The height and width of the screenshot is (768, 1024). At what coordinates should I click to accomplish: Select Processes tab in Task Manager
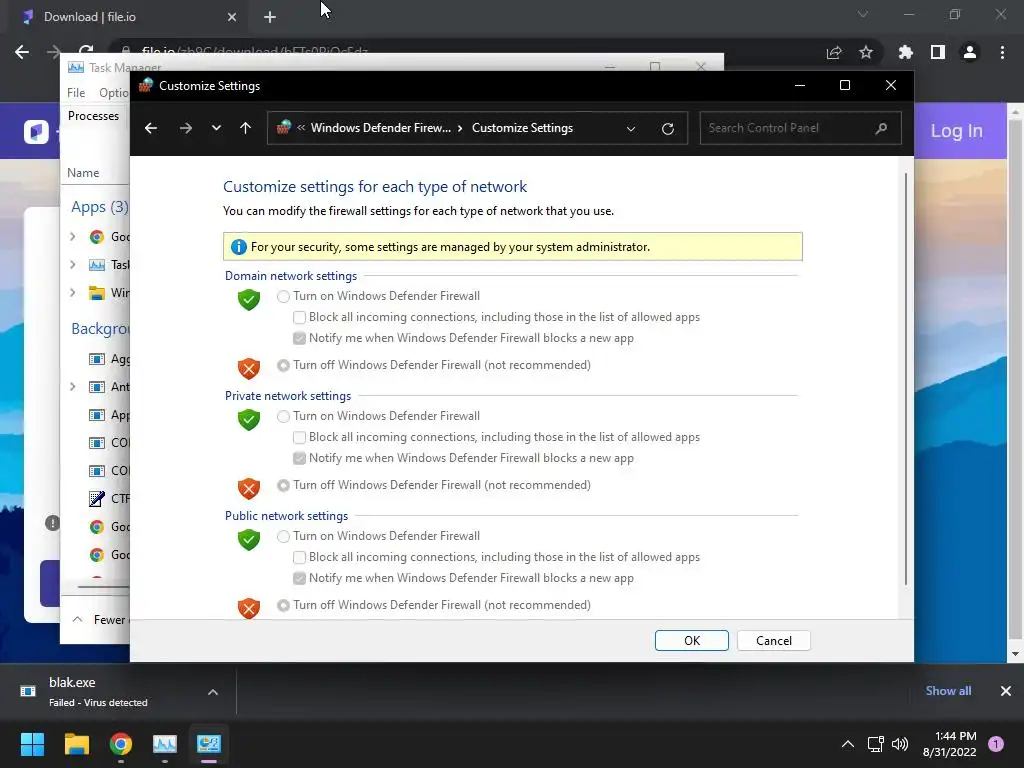(93, 116)
